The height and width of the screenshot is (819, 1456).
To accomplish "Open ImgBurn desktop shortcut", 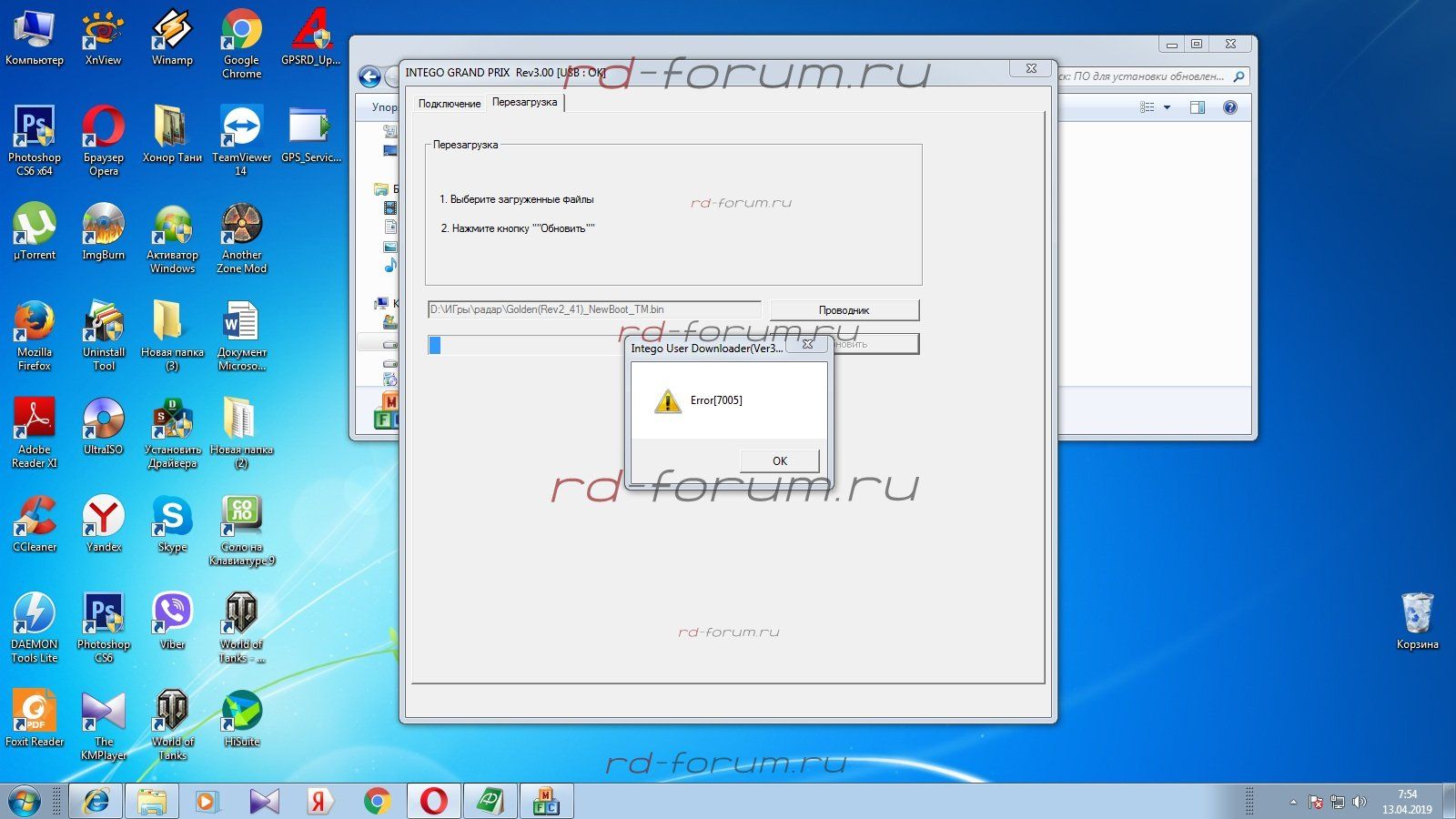I will [103, 232].
